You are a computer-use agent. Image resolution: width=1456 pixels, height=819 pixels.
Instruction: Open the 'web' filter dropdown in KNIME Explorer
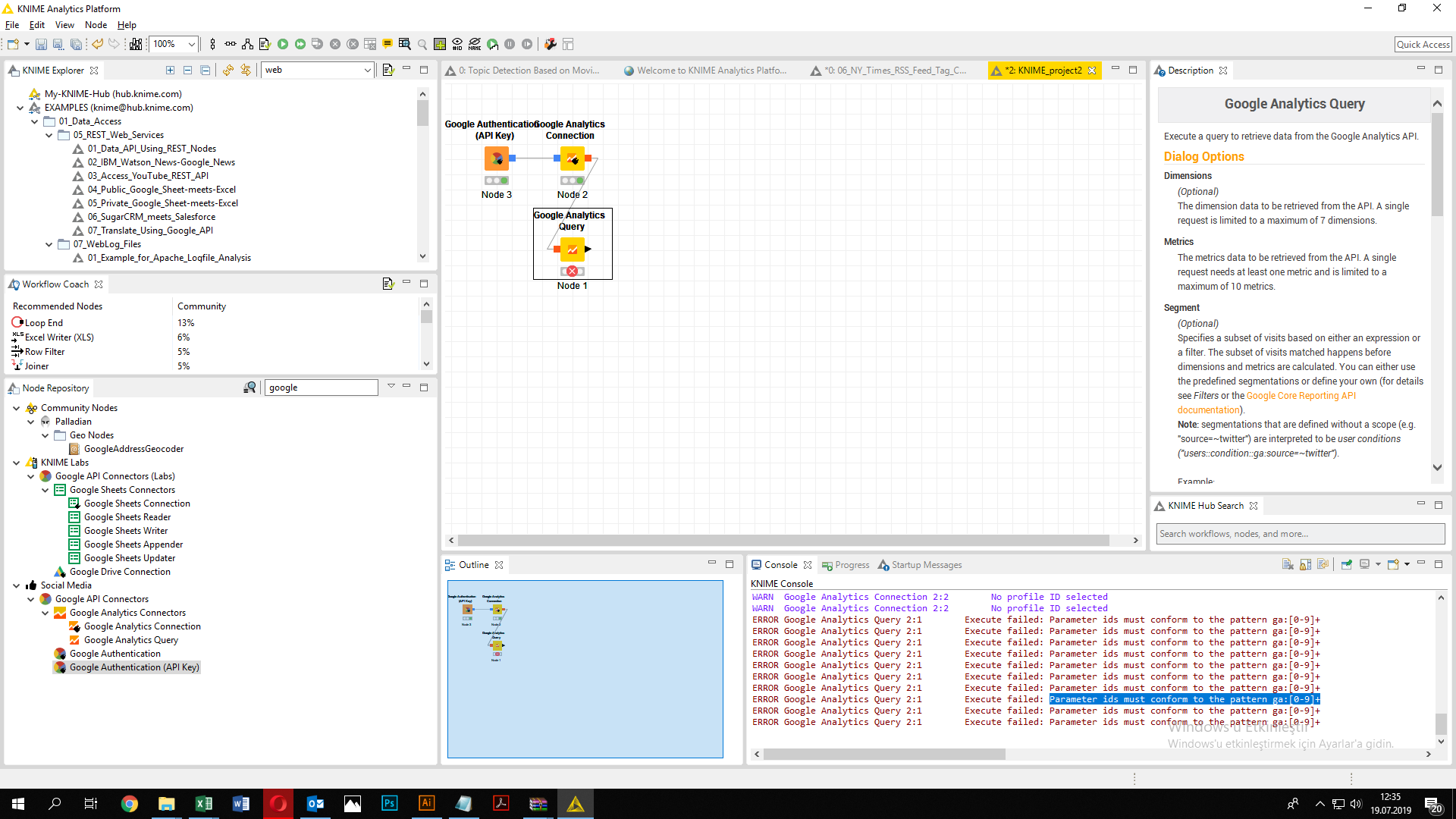click(x=367, y=70)
